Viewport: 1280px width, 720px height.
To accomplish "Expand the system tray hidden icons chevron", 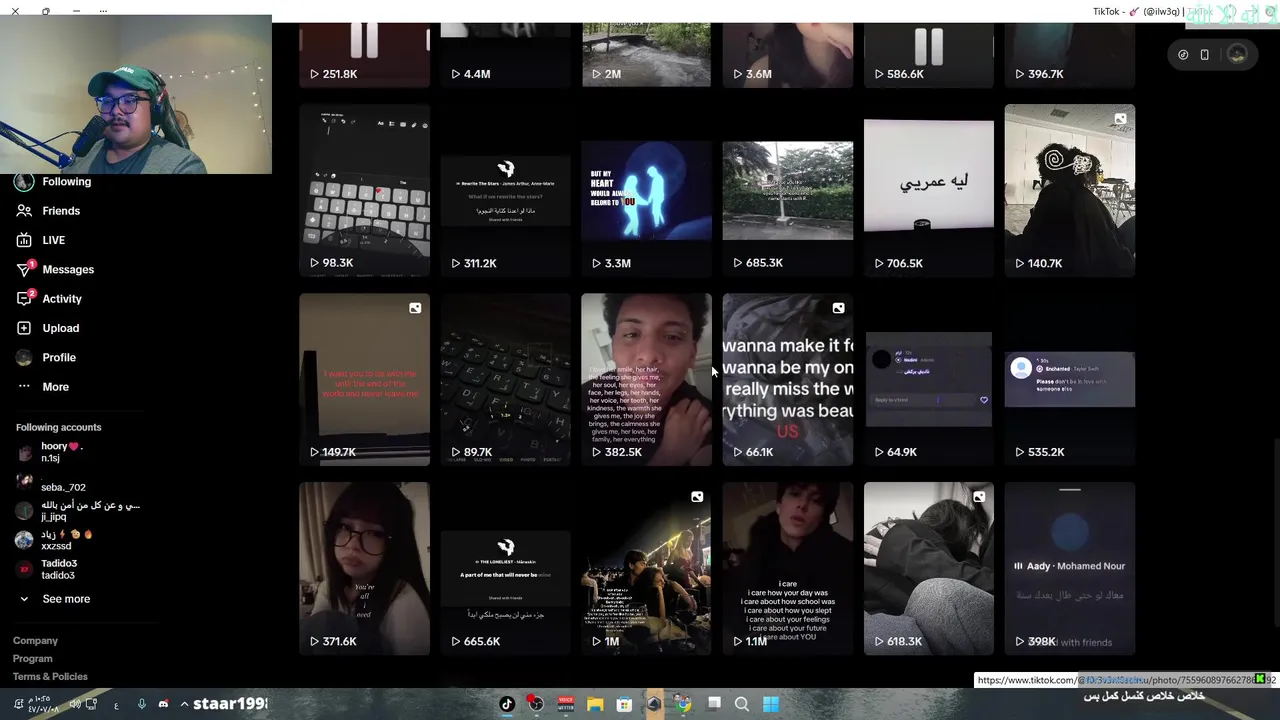I will point(184,704).
